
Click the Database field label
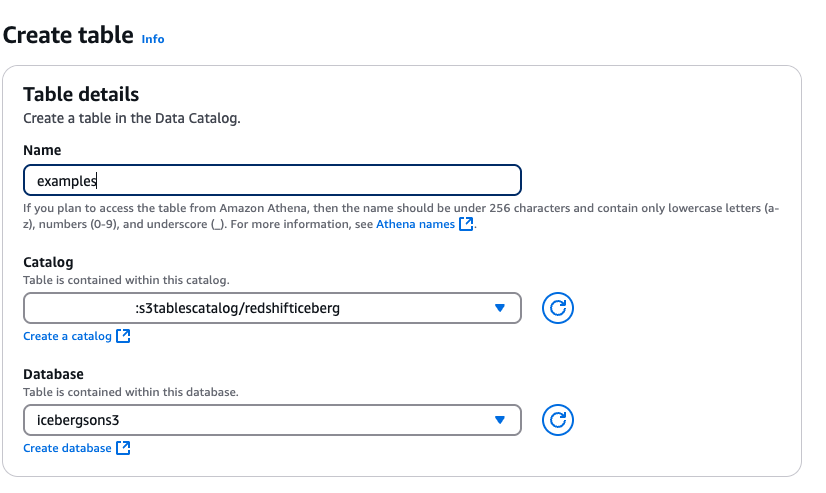[54, 373]
